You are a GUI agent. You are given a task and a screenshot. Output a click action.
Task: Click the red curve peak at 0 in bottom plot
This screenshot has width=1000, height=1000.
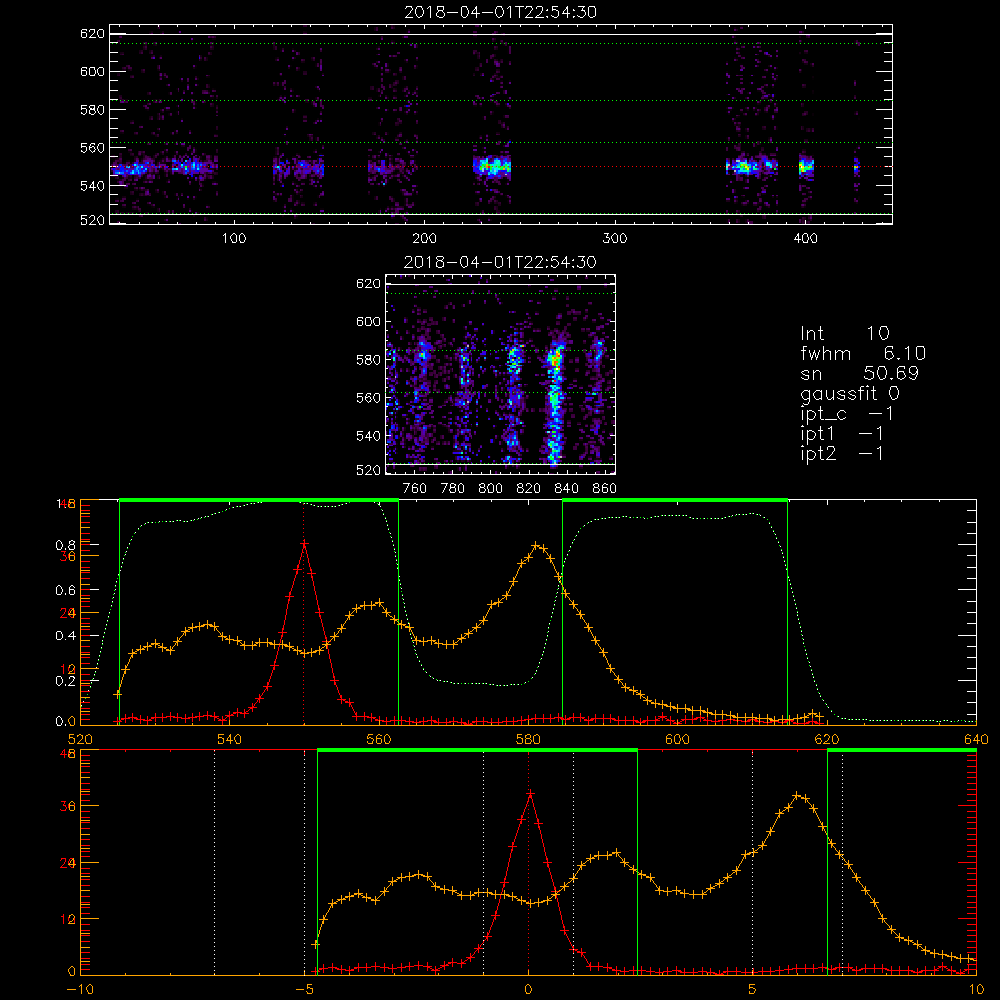coord(529,793)
